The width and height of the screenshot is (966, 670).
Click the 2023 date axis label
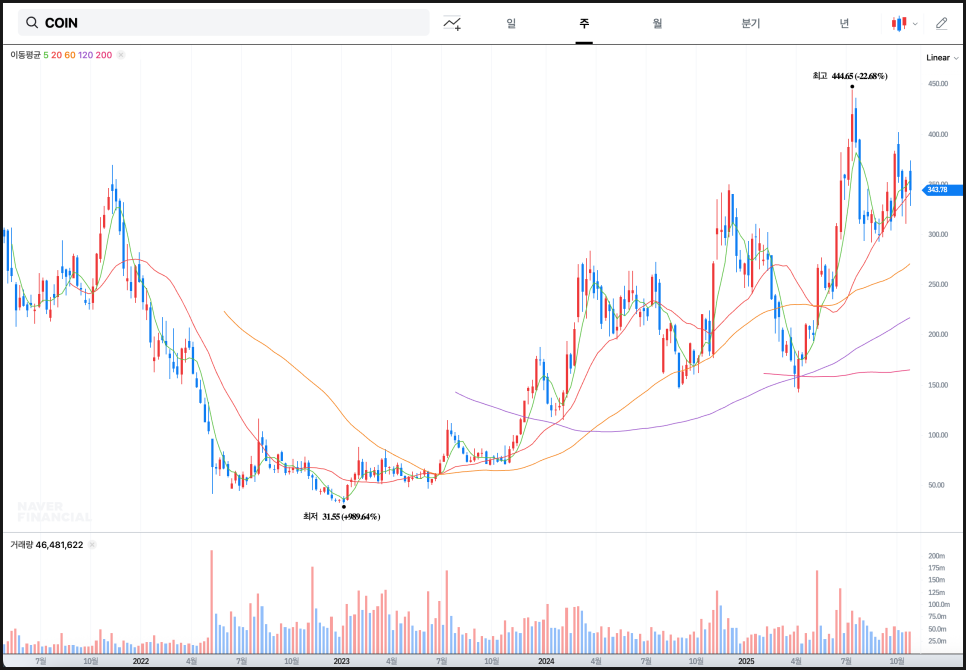point(342,661)
